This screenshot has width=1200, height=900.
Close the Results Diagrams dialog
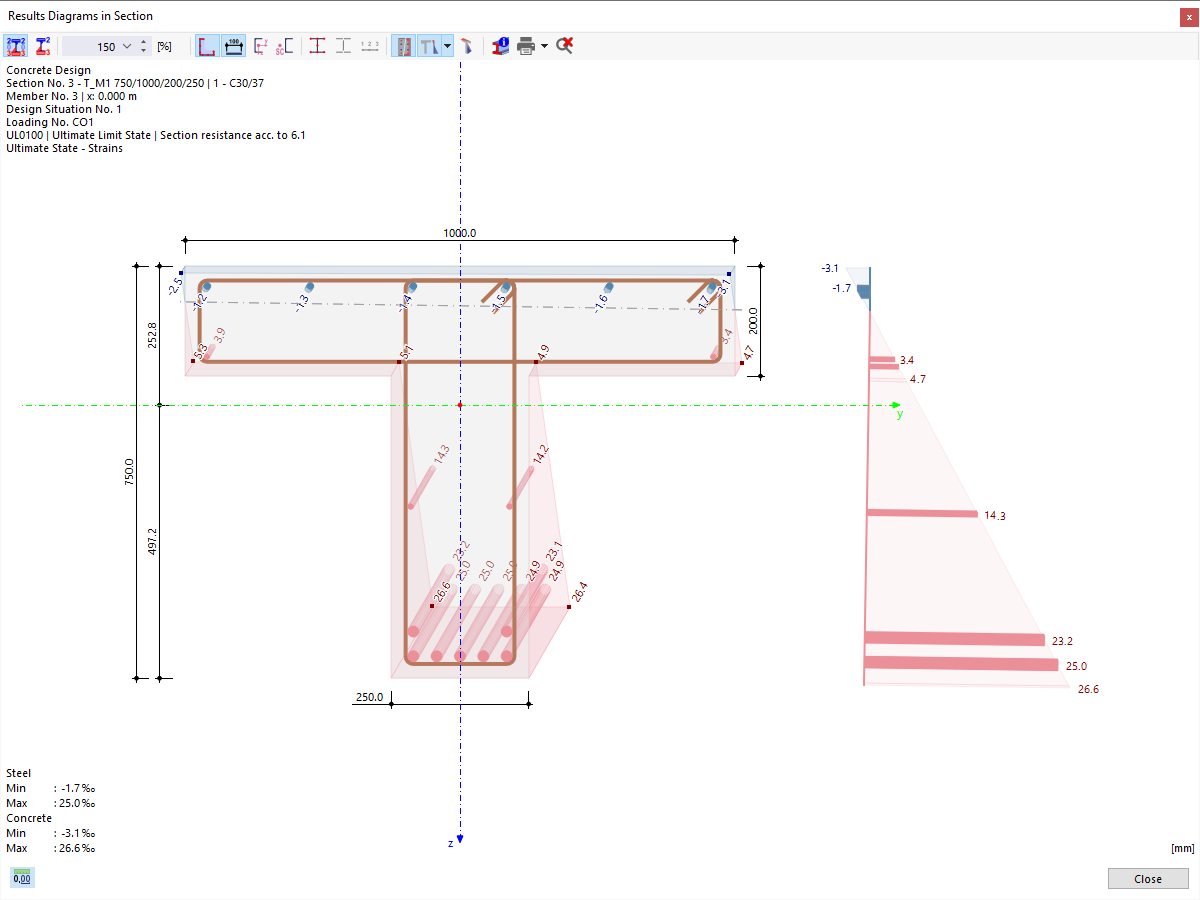(x=1147, y=878)
